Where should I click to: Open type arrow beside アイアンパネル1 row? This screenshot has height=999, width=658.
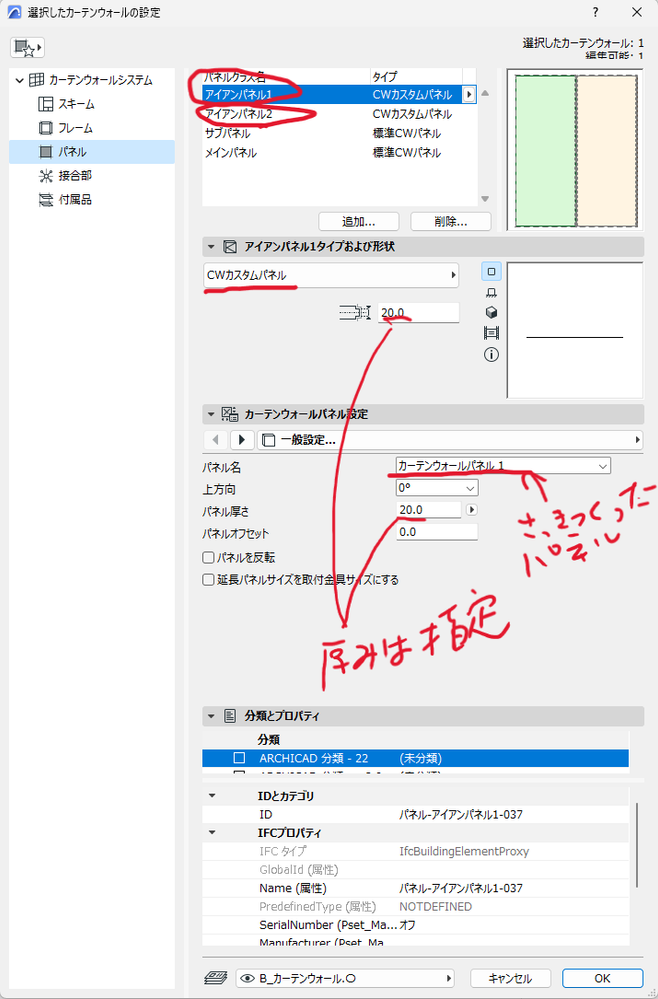[x=469, y=94]
